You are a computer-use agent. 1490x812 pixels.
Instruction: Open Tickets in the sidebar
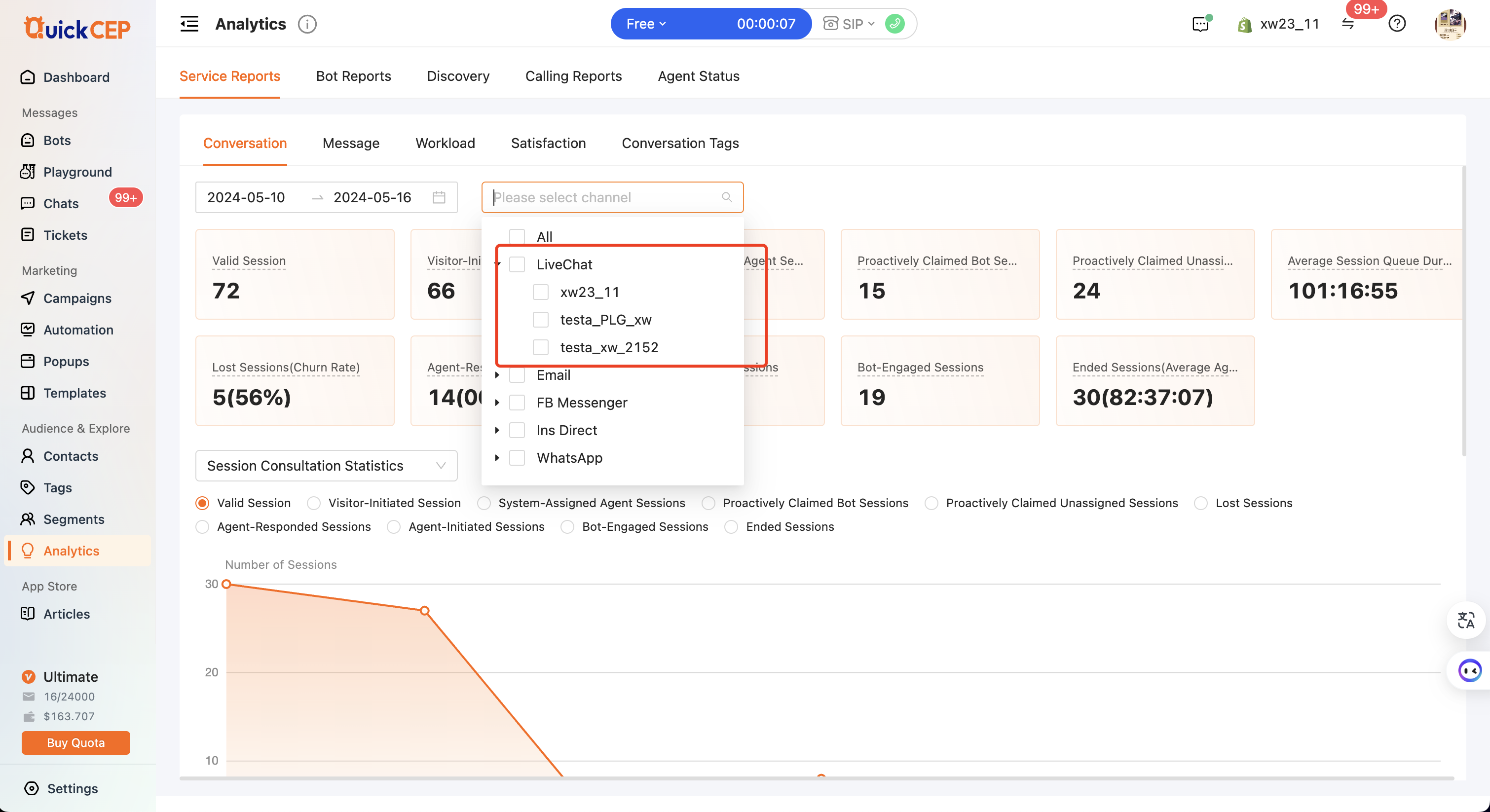pyautogui.click(x=65, y=235)
